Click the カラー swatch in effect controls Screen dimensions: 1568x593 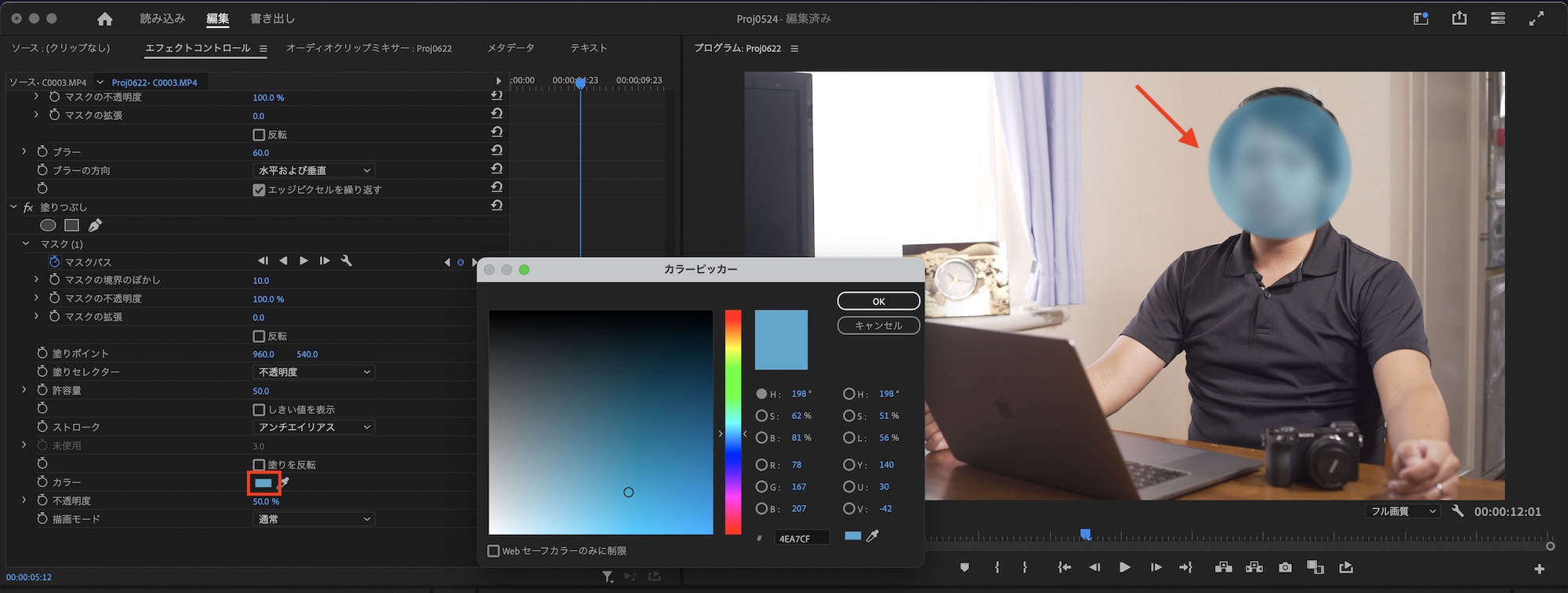coord(263,483)
